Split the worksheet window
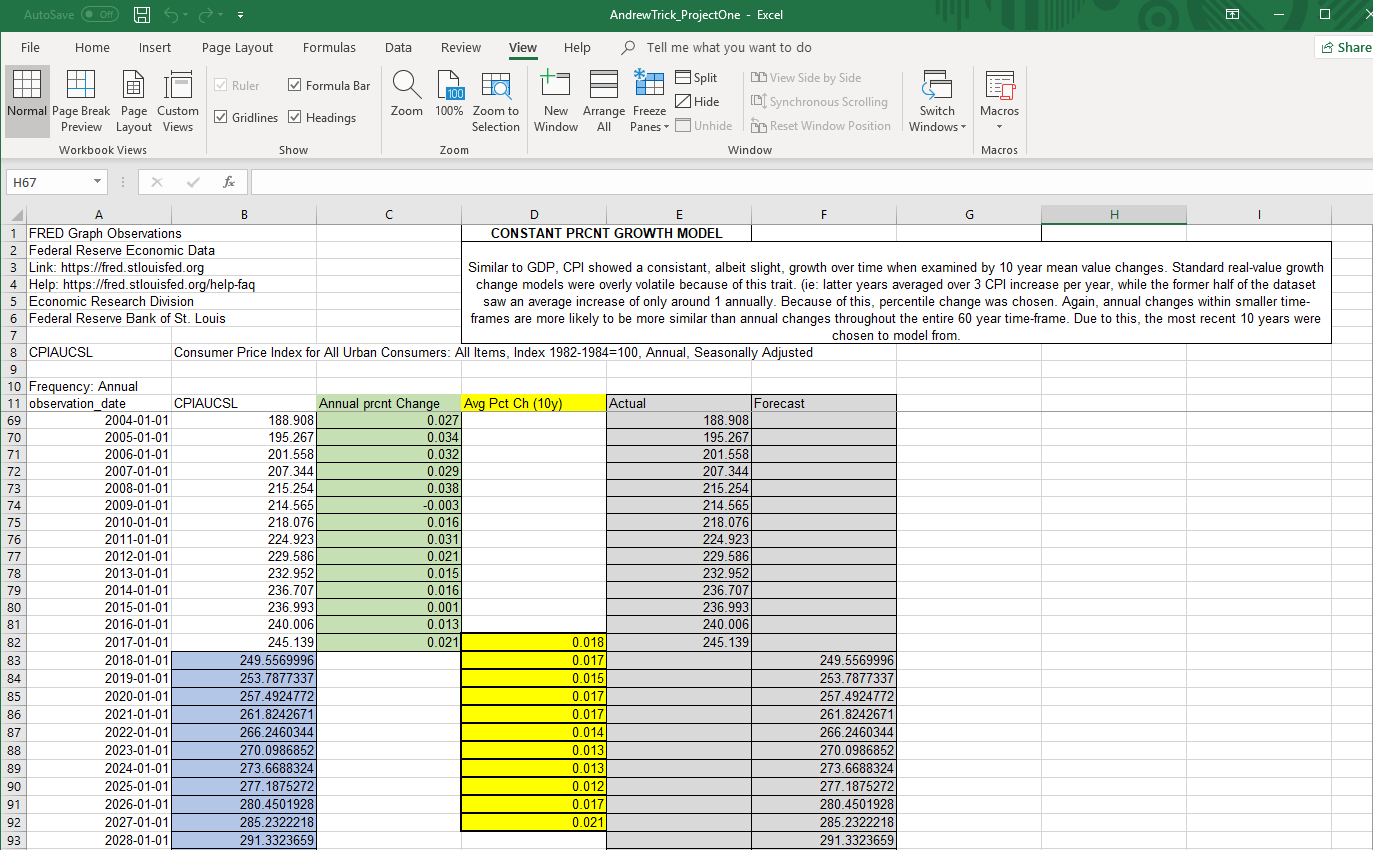The height and width of the screenshot is (850, 1373). pos(696,78)
